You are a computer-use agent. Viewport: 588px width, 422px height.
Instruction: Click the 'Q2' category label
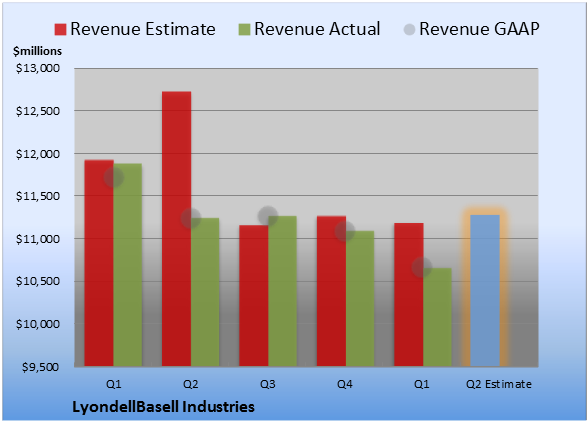point(190,384)
